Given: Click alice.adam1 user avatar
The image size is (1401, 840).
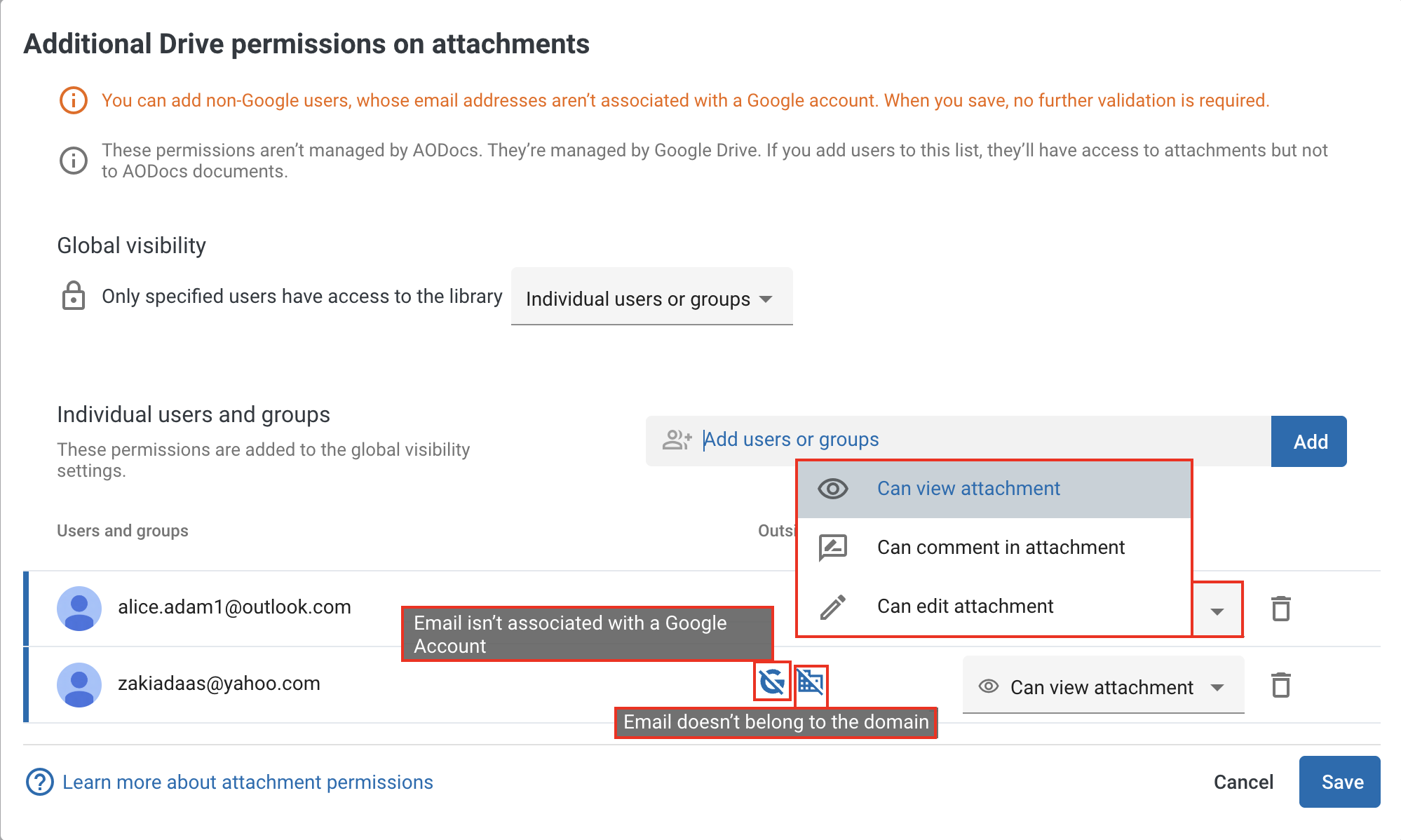Looking at the screenshot, I should 79,608.
